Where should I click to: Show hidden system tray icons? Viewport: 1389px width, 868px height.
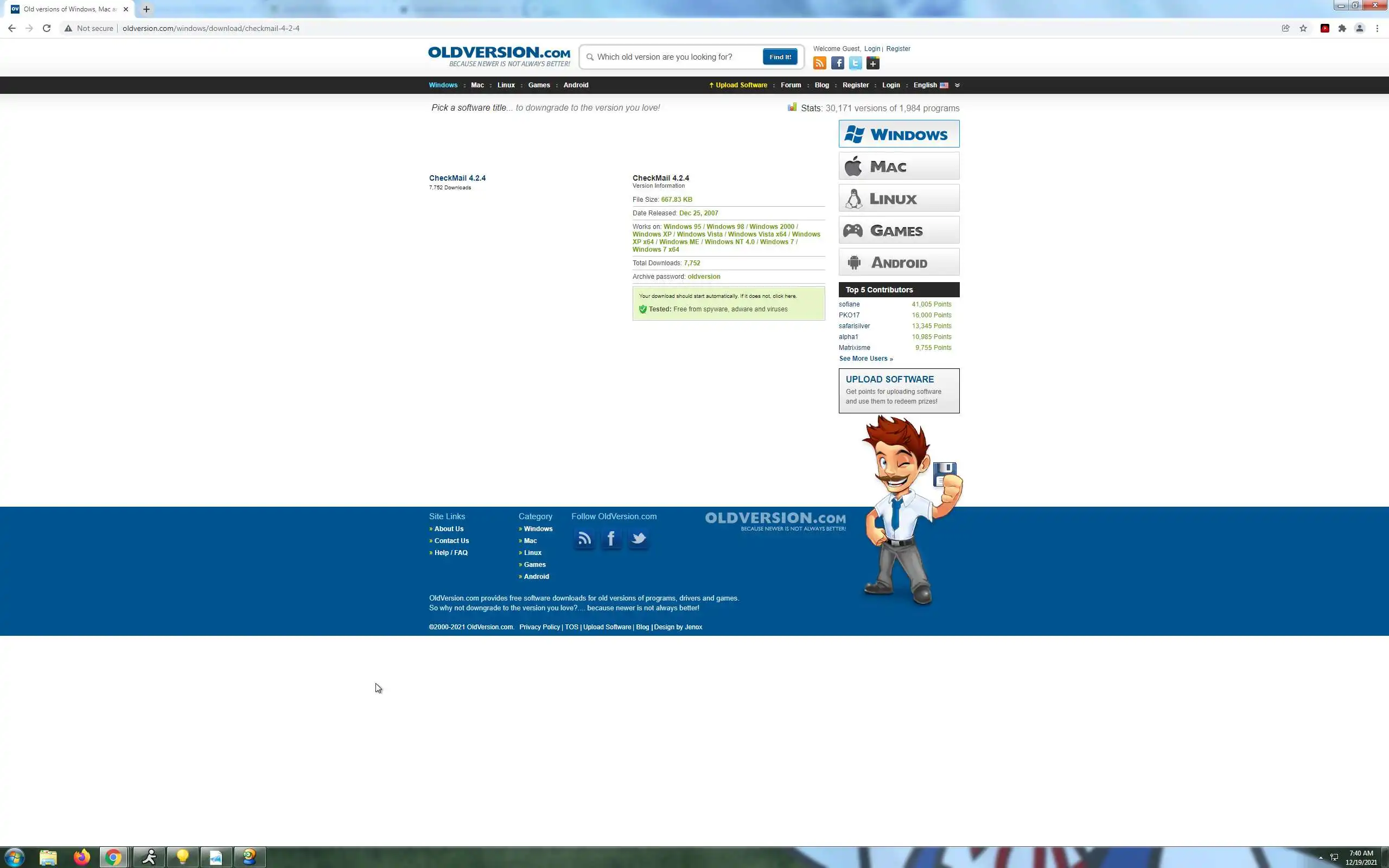[1320, 857]
